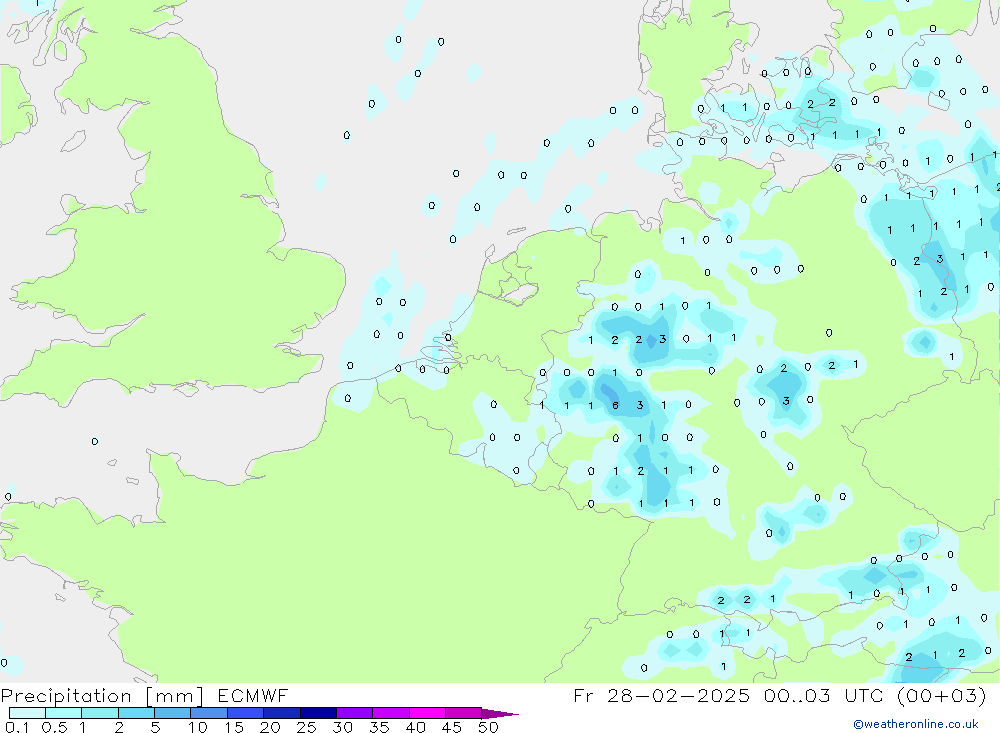The width and height of the screenshot is (1000, 733).
Task: Click the '0.1' legend scale label
Action: [x=17, y=727]
